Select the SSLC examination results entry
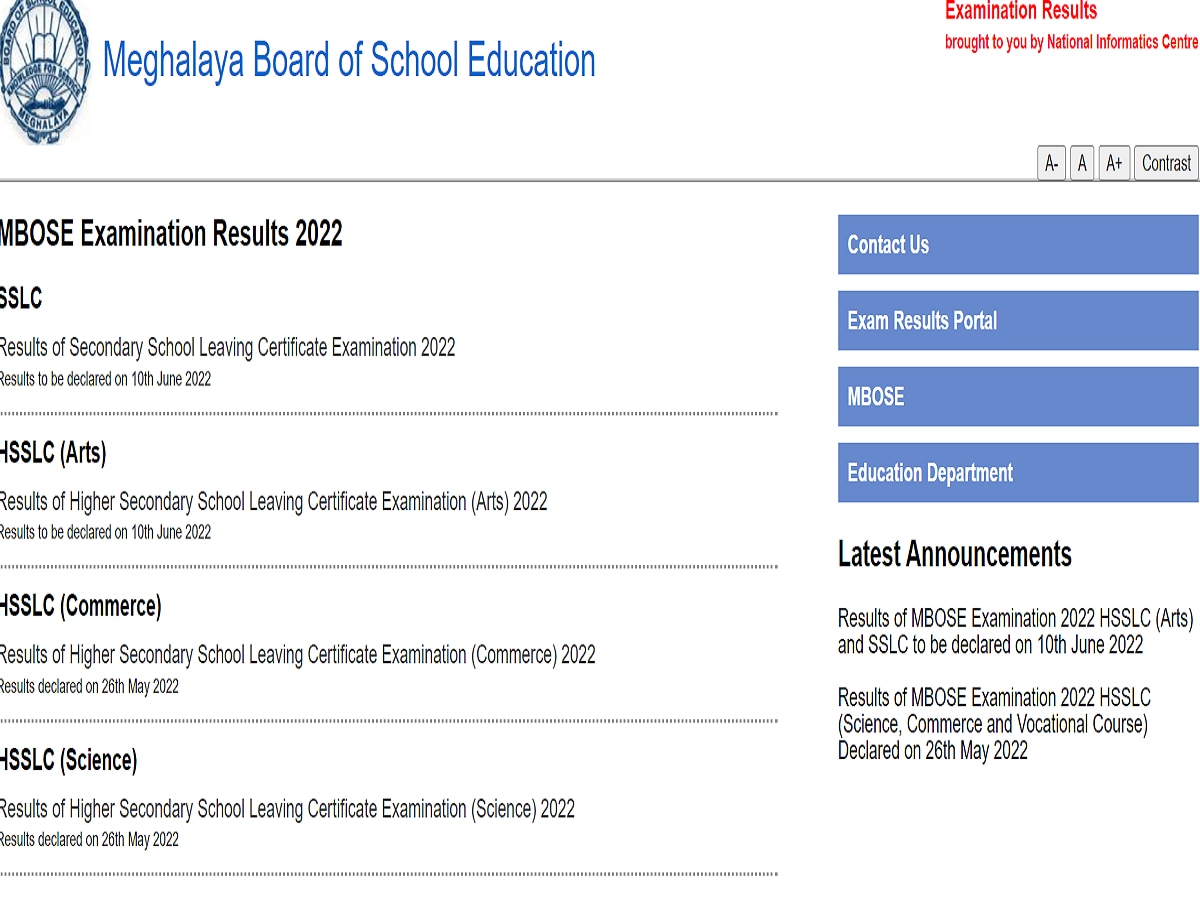Image resolution: width=1200 pixels, height=900 pixels. click(227, 347)
